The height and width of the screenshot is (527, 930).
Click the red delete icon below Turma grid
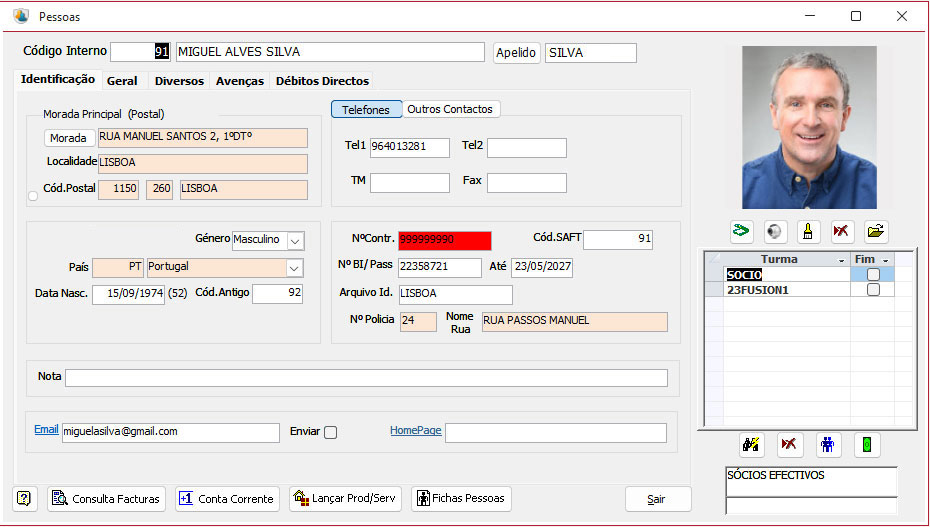click(x=789, y=445)
